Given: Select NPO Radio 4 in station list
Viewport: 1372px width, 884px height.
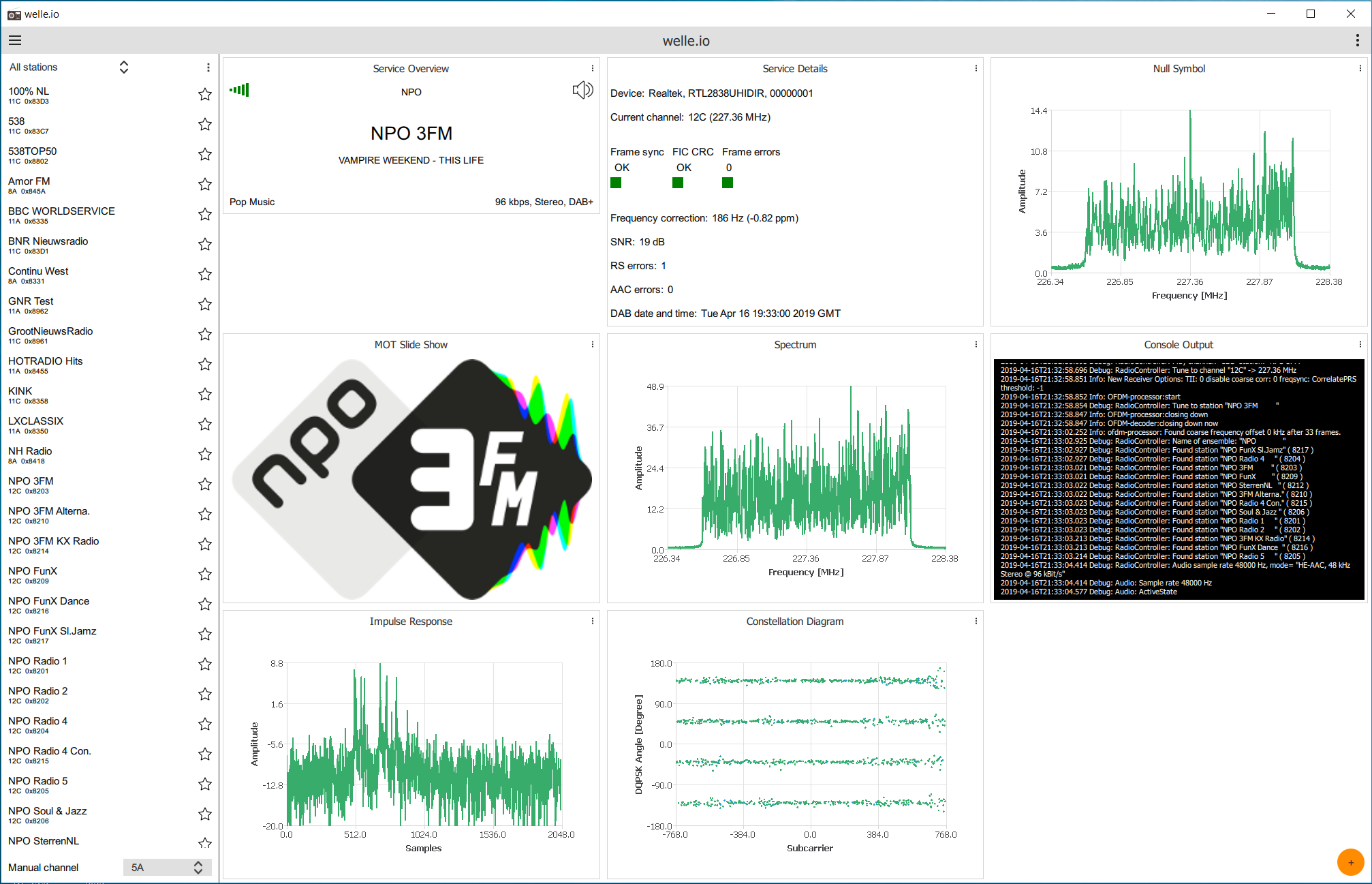Looking at the screenshot, I should click(x=99, y=725).
